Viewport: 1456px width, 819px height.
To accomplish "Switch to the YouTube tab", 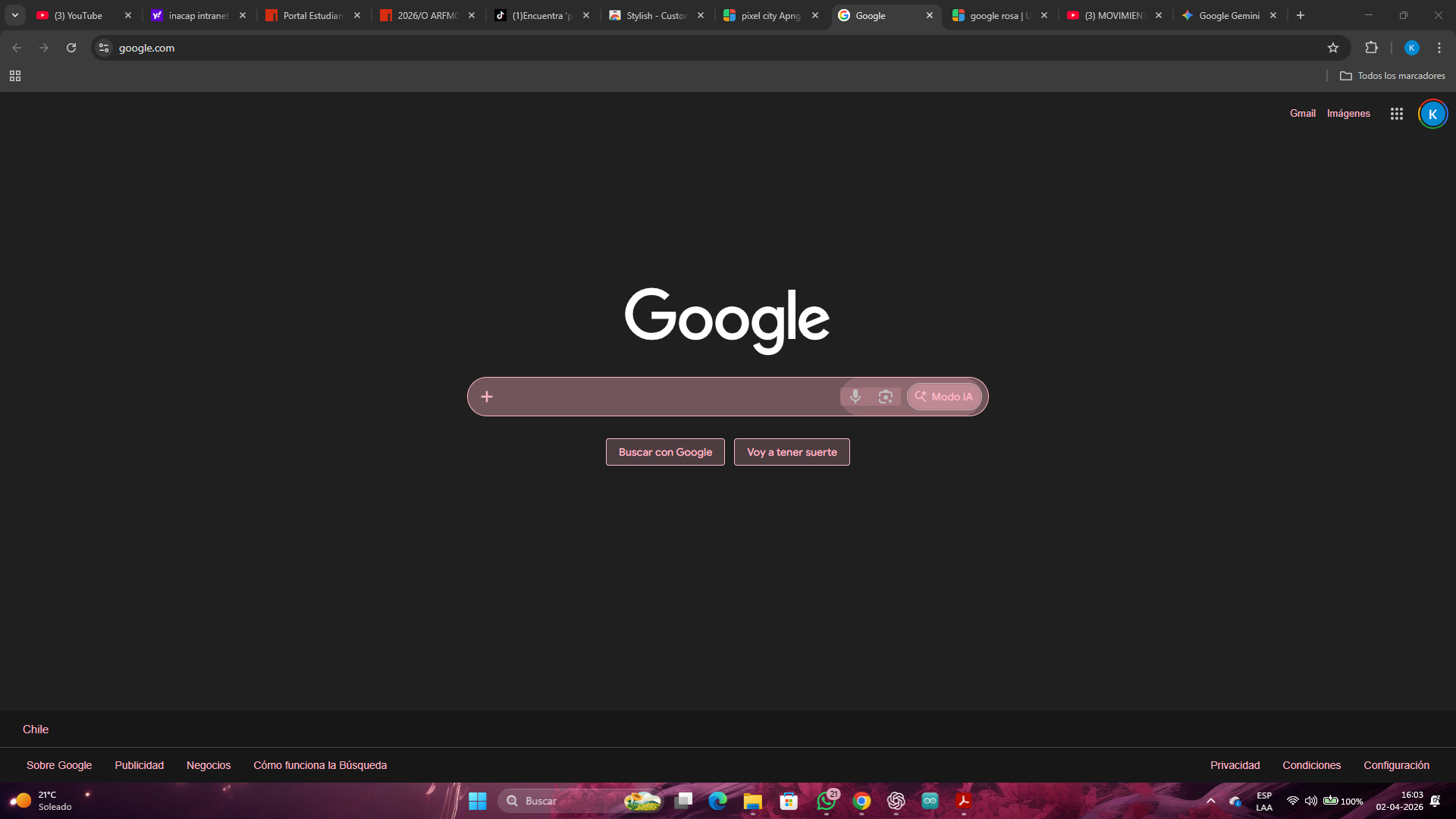I will point(76,14).
